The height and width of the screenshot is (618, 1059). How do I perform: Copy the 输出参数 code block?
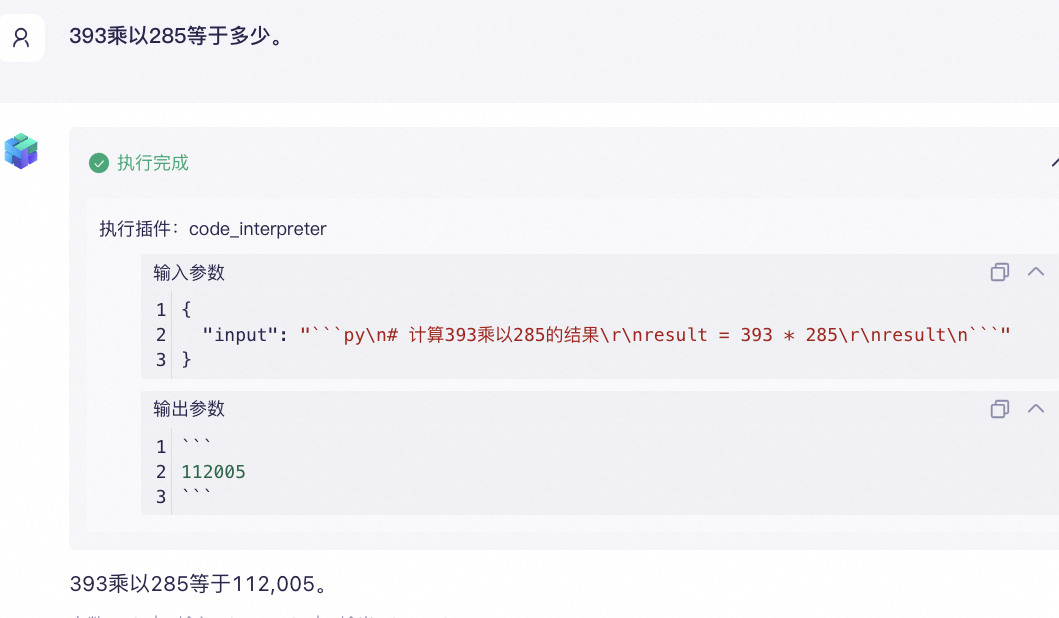click(999, 408)
